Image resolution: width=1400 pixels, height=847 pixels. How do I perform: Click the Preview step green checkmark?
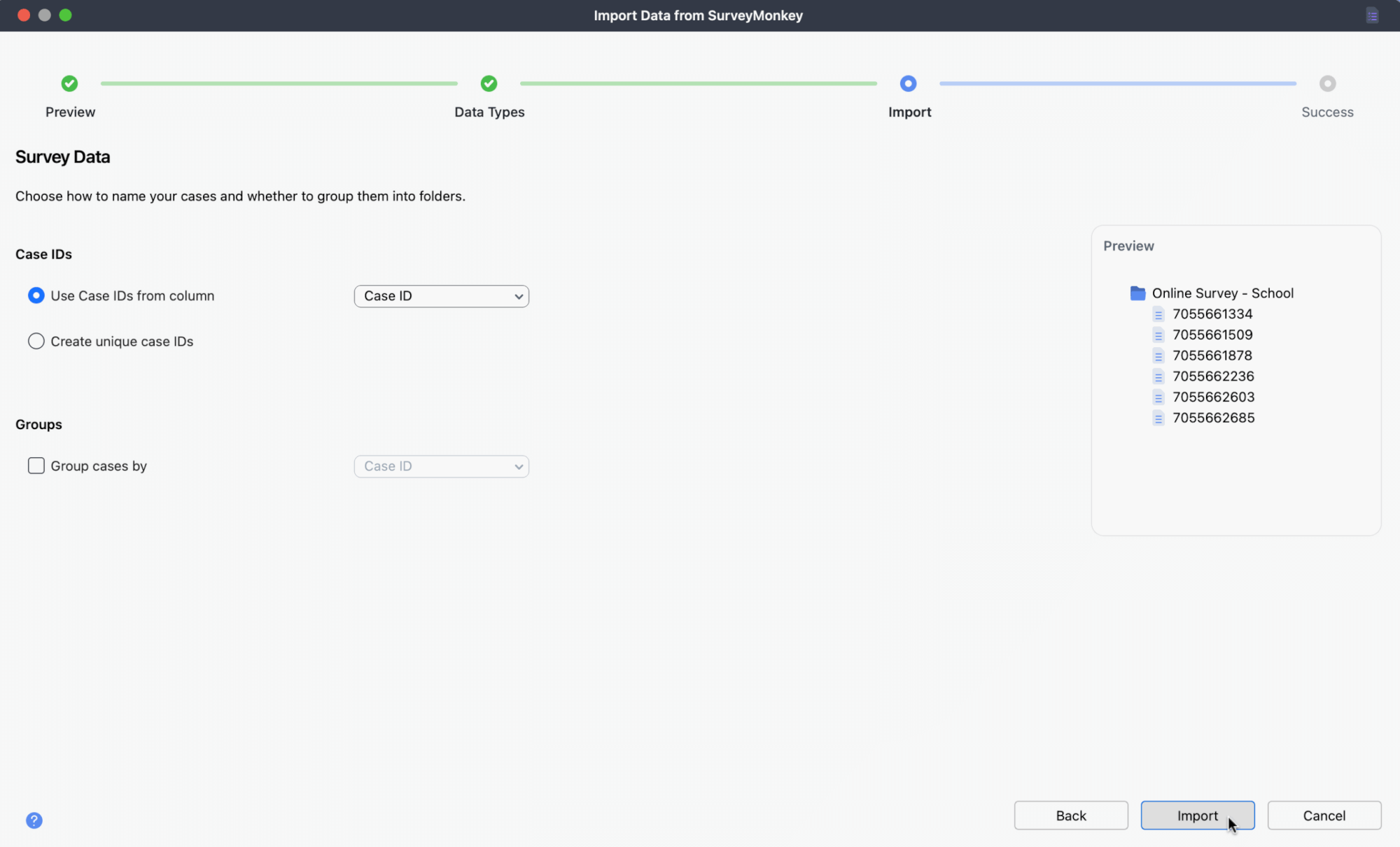pos(69,83)
